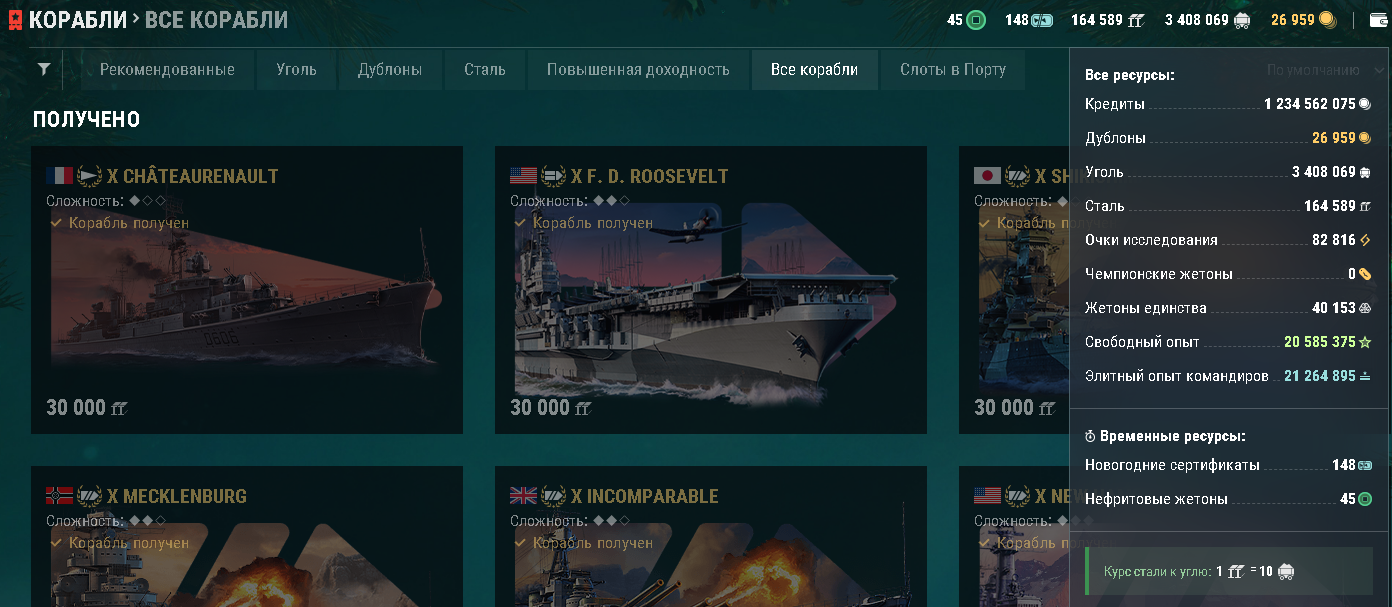The height and width of the screenshot is (607, 1392).
Task: Click the Кредиты value 1 234 562 075
Action: coord(1310,104)
